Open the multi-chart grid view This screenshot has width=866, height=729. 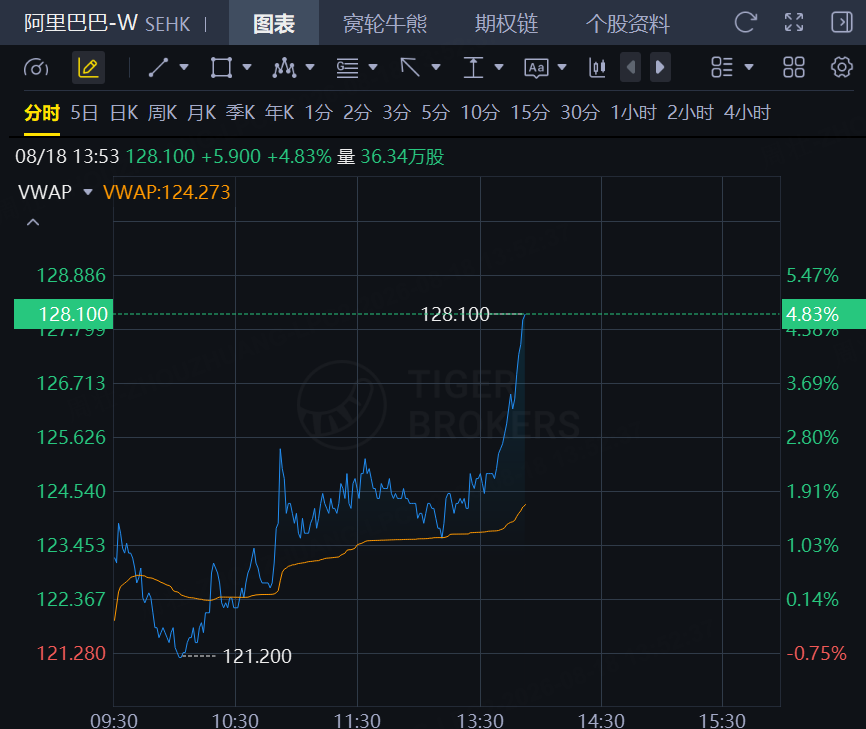(794, 67)
